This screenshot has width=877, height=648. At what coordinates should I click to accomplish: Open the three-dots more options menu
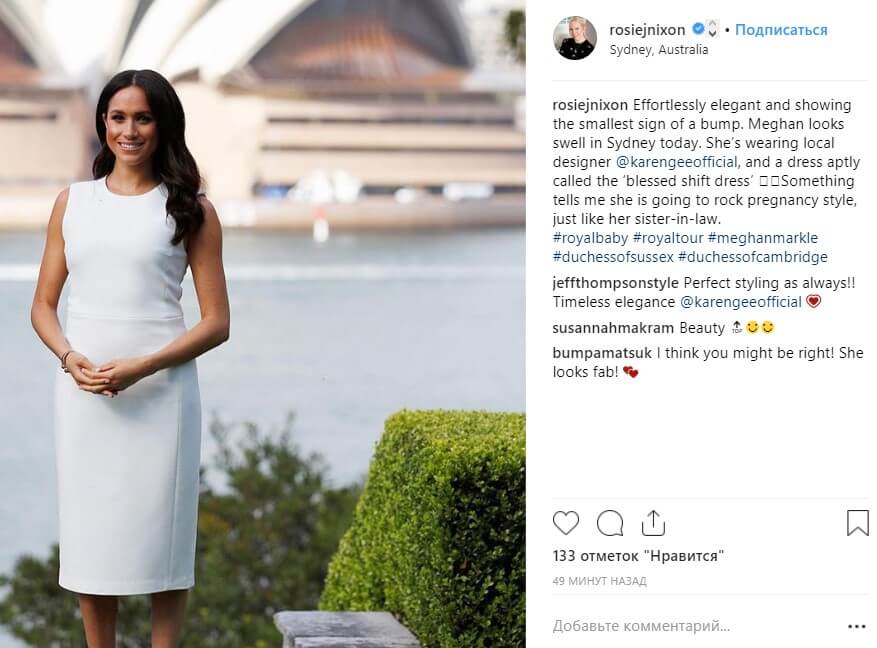(x=857, y=627)
